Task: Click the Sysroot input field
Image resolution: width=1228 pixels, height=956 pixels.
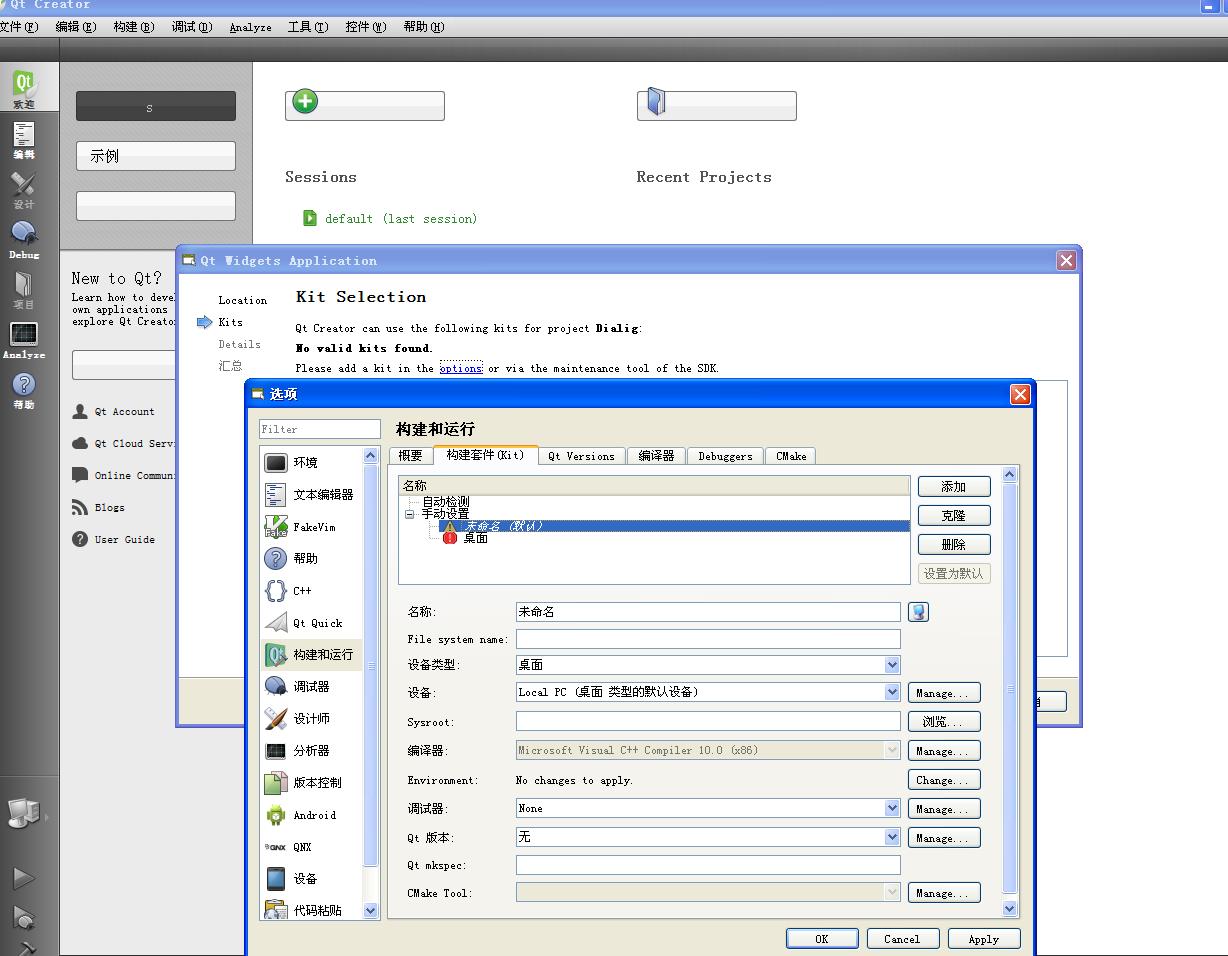Action: (x=708, y=721)
